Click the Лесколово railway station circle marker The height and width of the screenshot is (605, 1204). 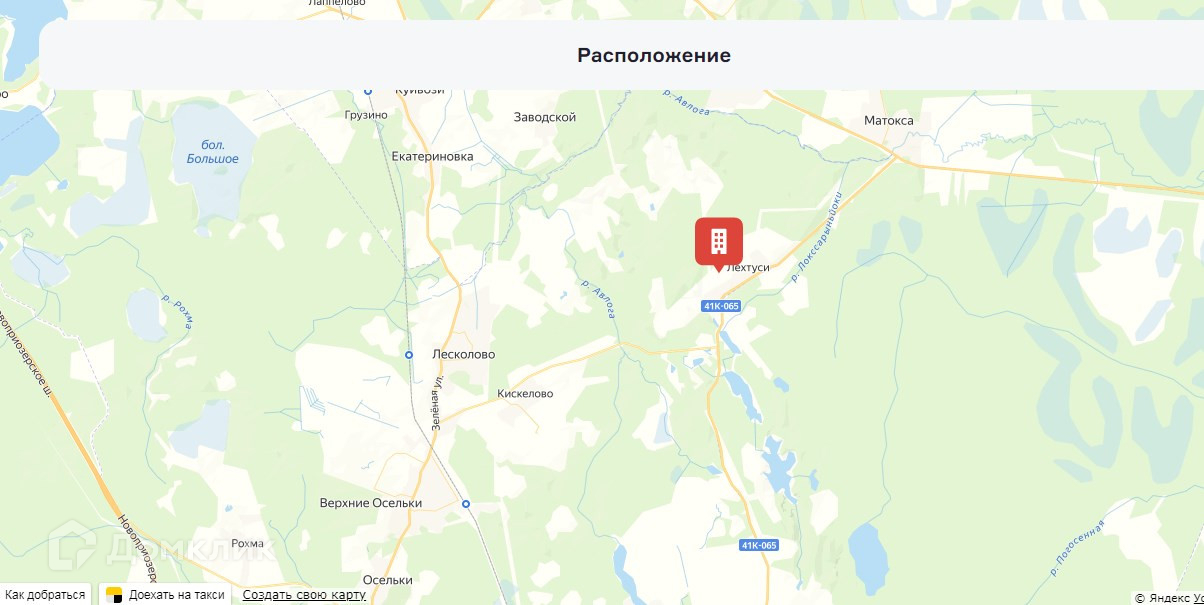(409, 355)
